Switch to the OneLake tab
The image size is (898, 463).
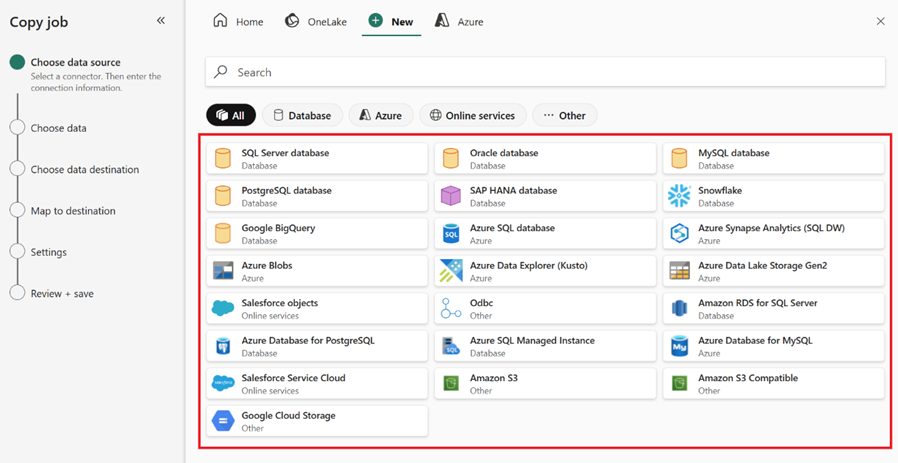click(316, 22)
